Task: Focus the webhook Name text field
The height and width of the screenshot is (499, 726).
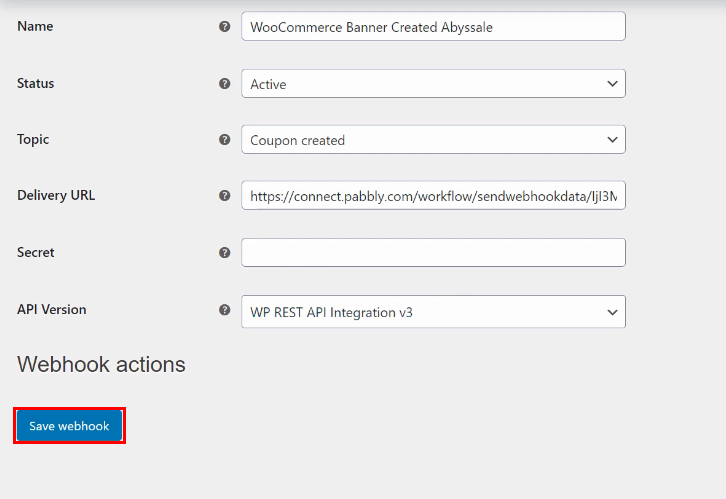Action: click(x=433, y=27)
